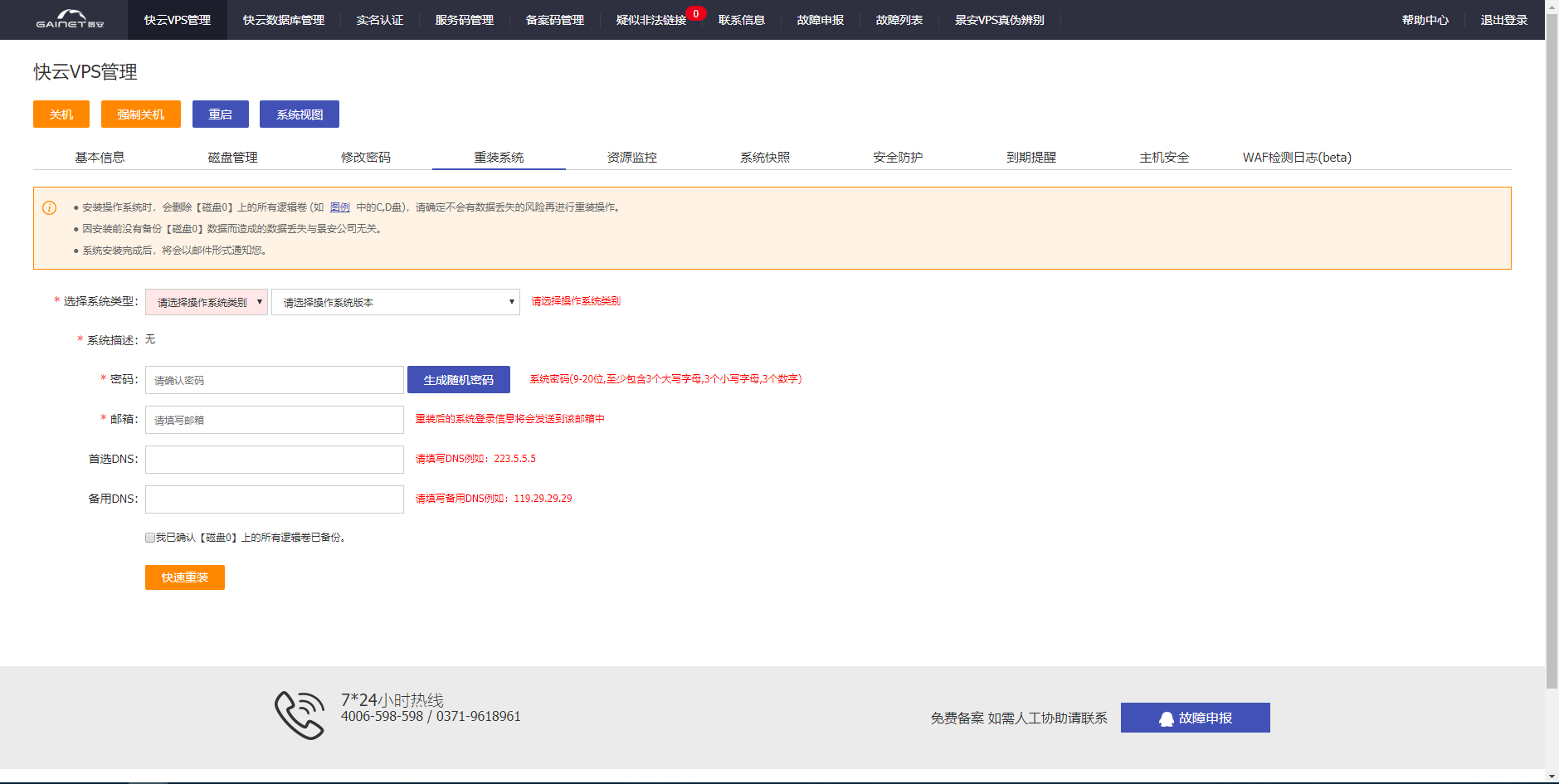This screenshot has width=1559, height=784.
Task: Click the 强制关机 button
Action: [x=141, y=114]
